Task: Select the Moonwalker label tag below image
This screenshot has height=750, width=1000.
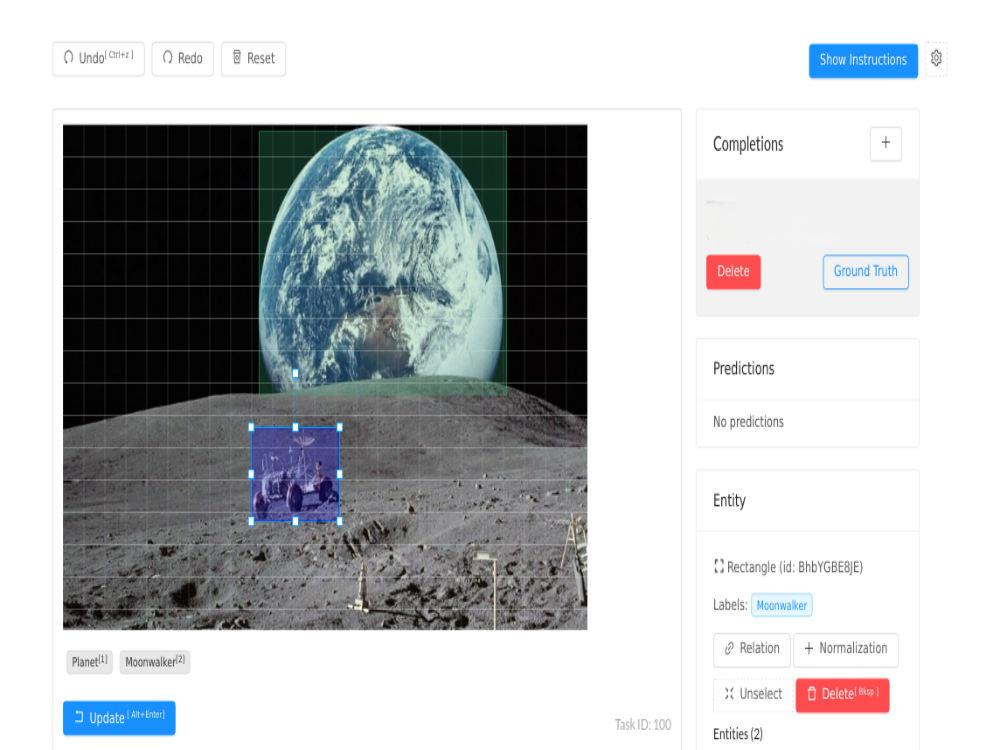Action: [x=154, y=661]
